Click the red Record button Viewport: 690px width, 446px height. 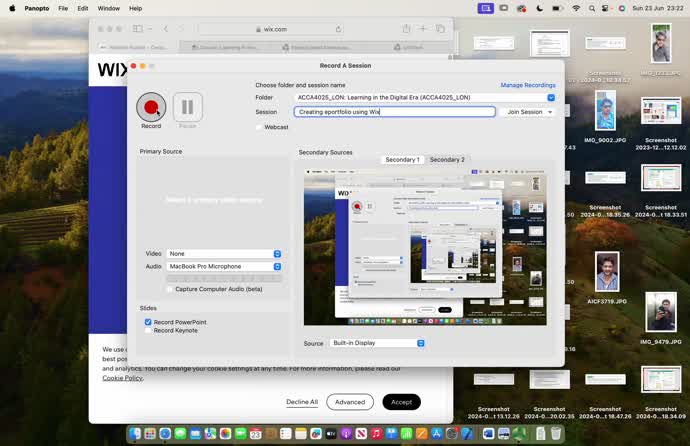coord(151,107)
